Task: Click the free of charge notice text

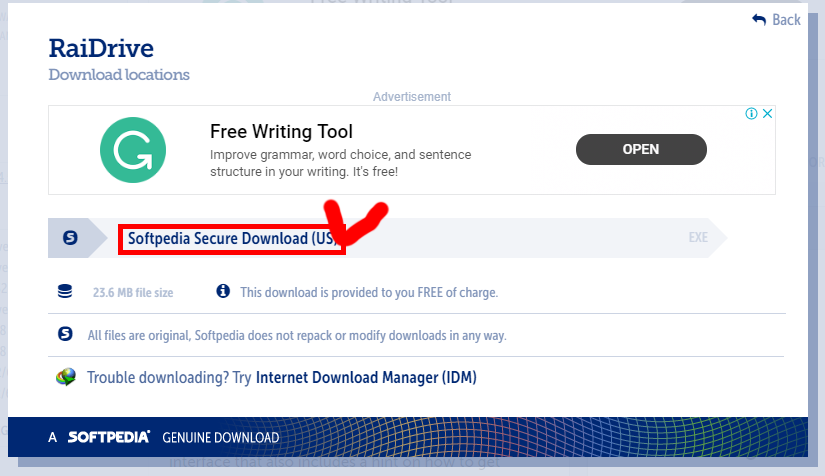Action: (369, 292)
